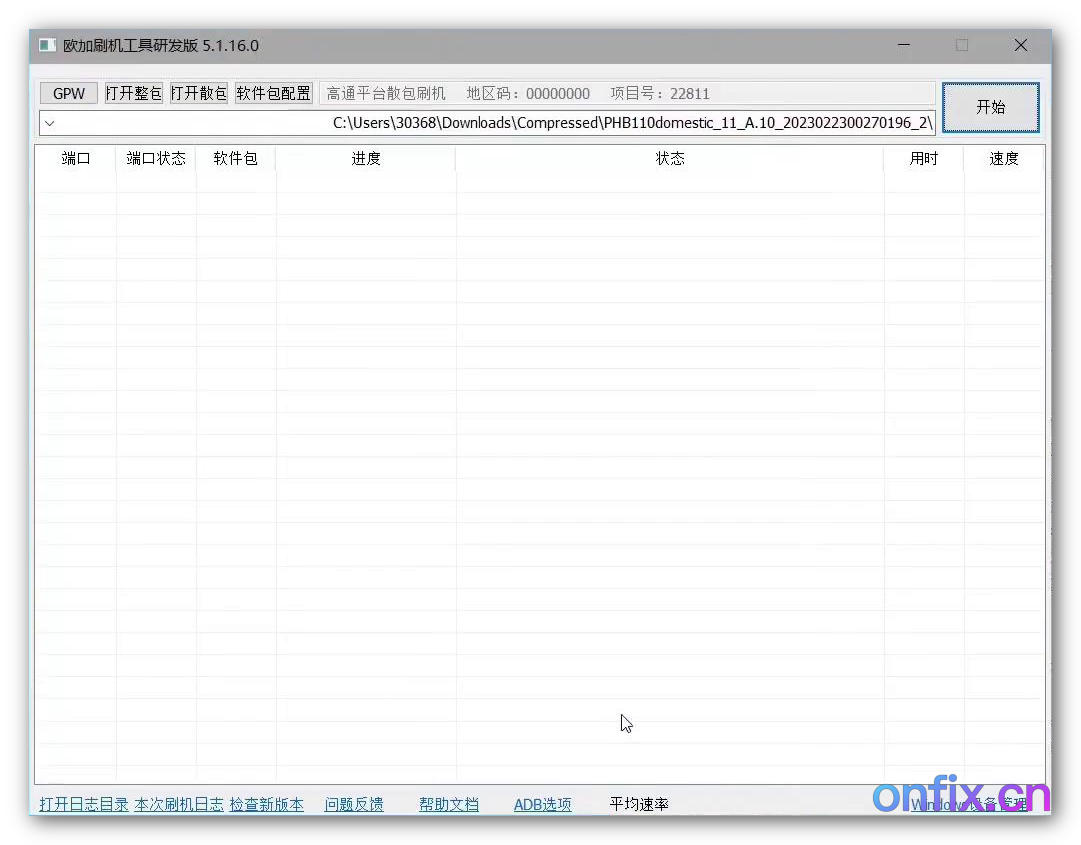Screen dimensions: 1081x845
Task: Select the GPW mode button
Action: pyautogui.click(x=68, y=93)
